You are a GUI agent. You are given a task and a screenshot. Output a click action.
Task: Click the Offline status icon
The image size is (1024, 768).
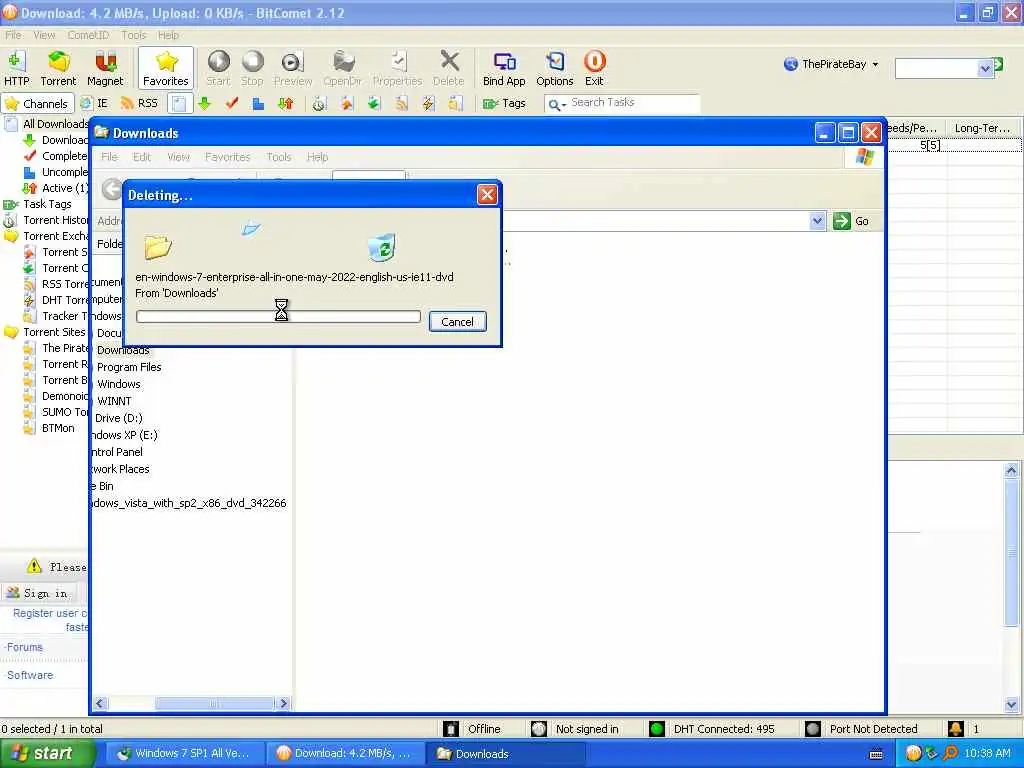pyautogui.click(x=451, y=729)
